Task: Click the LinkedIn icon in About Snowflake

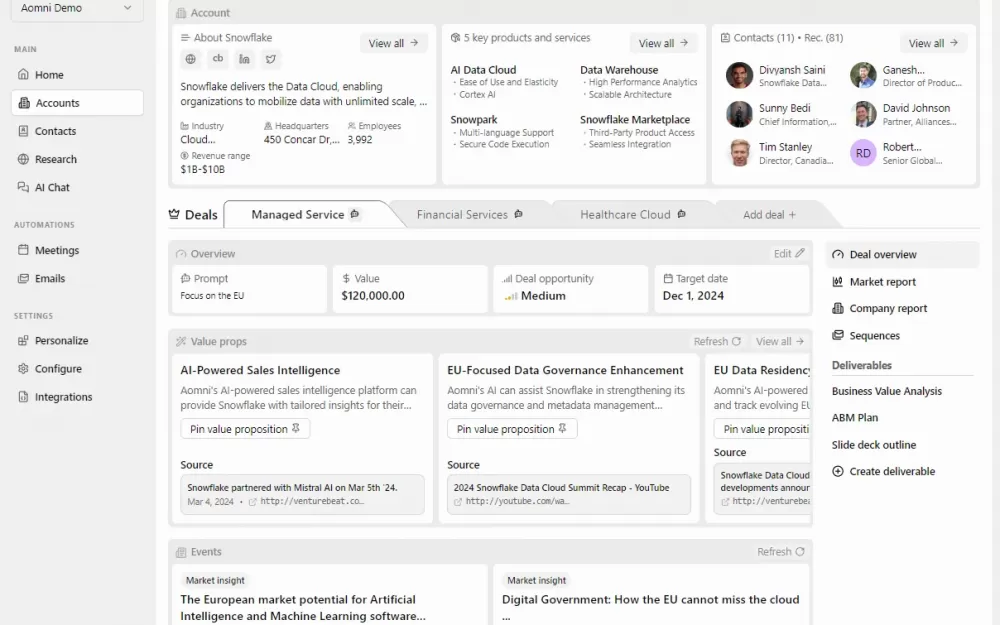Action: tap(244, 59)
